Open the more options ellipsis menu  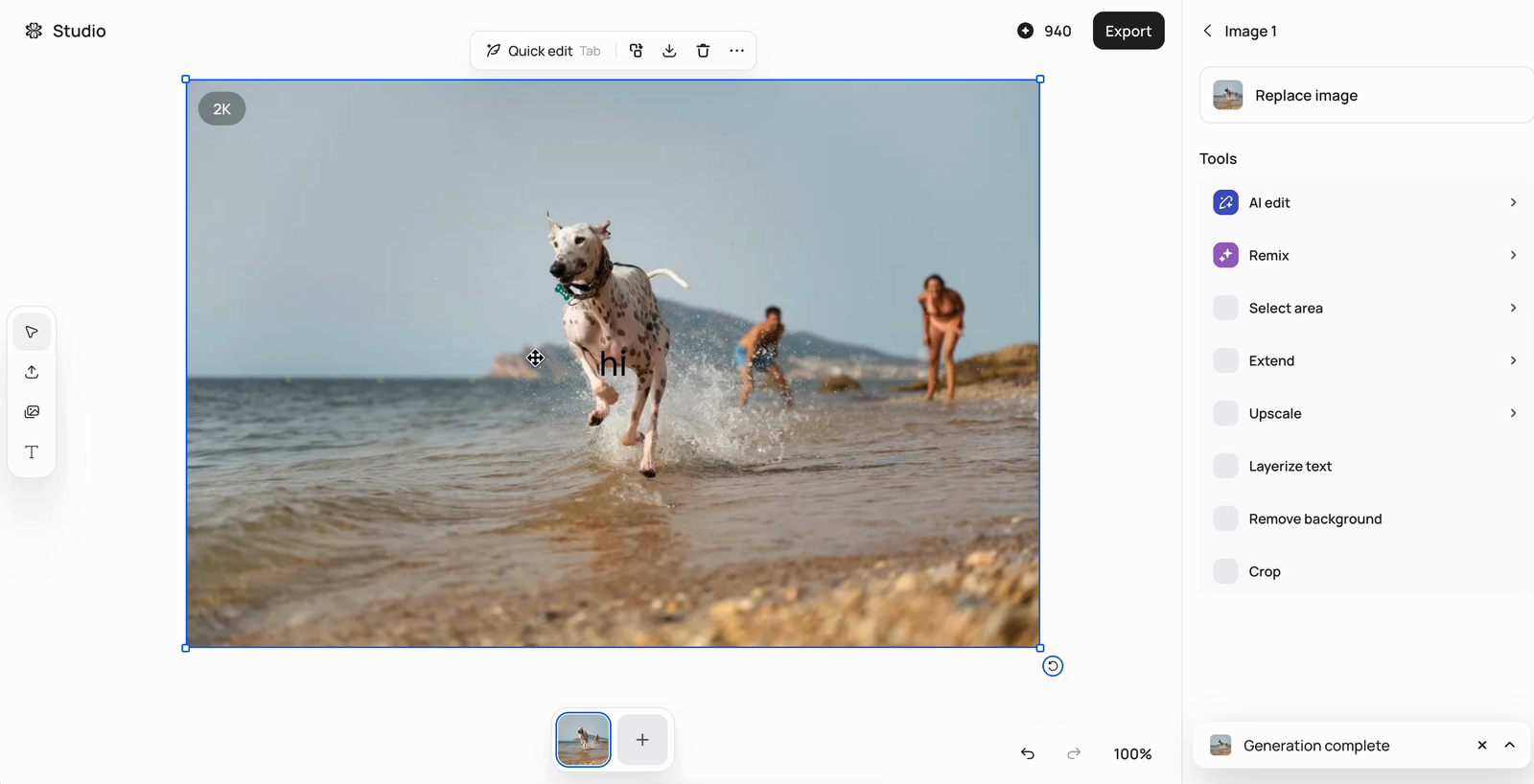pos(736,51)
